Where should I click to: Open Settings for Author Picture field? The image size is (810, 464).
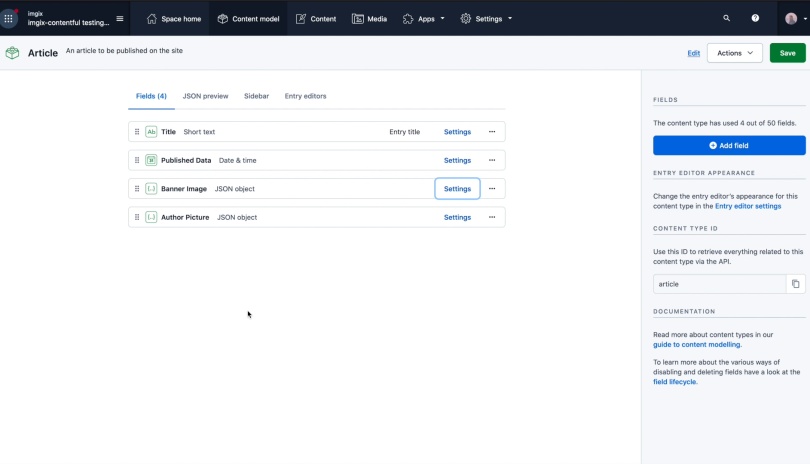(457, 217)
